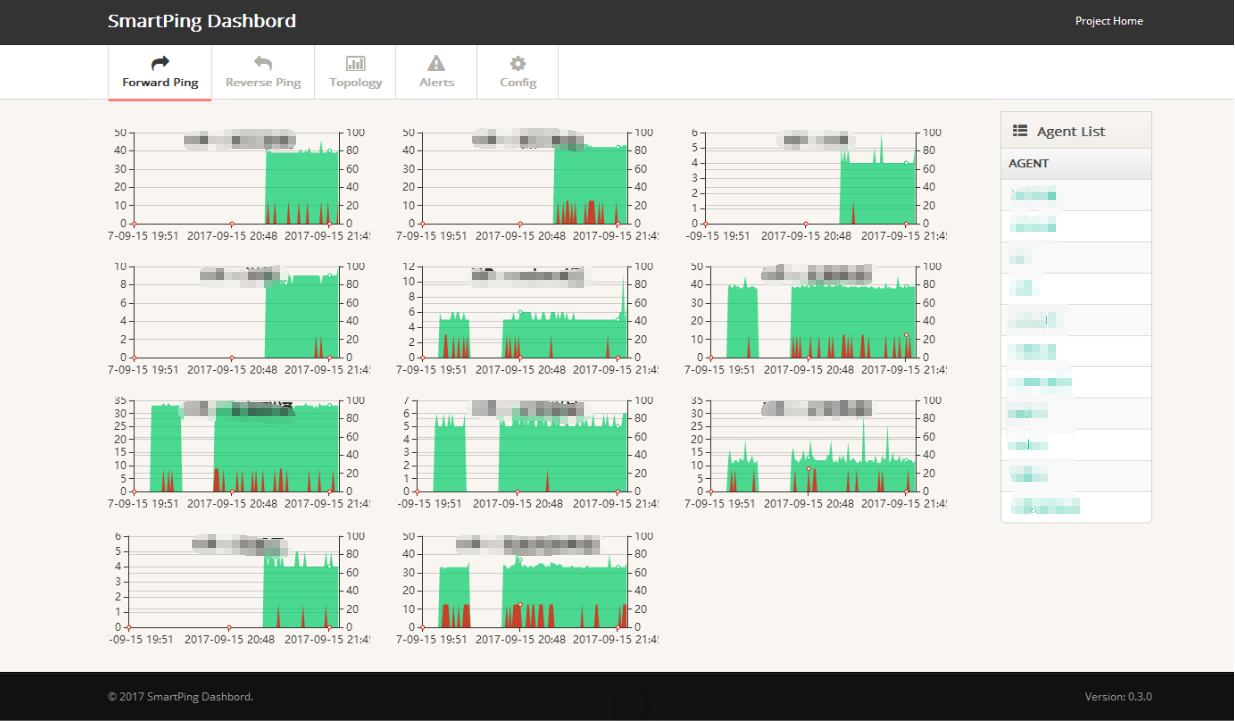Viewport: 1235px width, 721px height.
Task: Select the Topology bar chart icon
Action: point(355,63)
